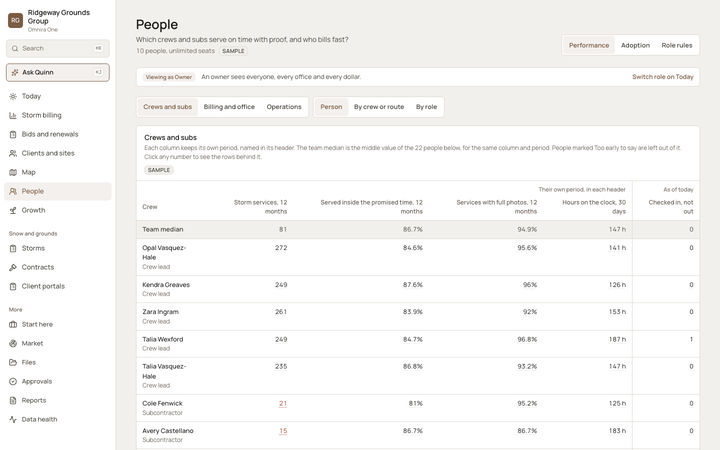This screenshot has width=720, height=450.
Task: Switch to the Adoption tab
Action: pos(635,45)
